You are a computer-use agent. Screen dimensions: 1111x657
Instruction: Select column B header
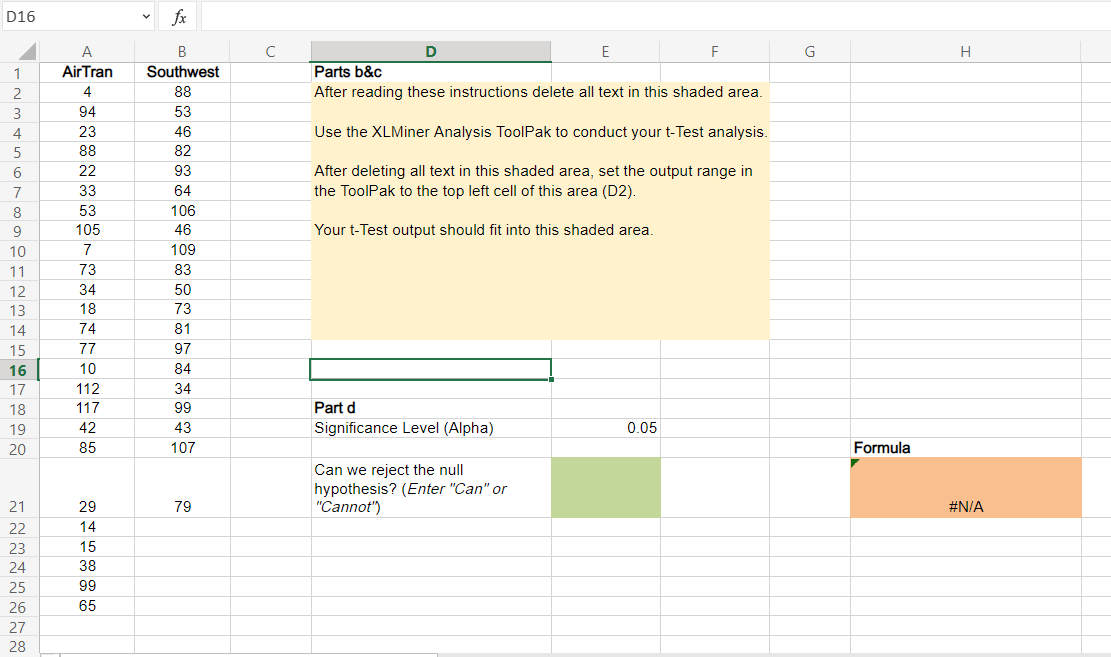click(182, 52)
